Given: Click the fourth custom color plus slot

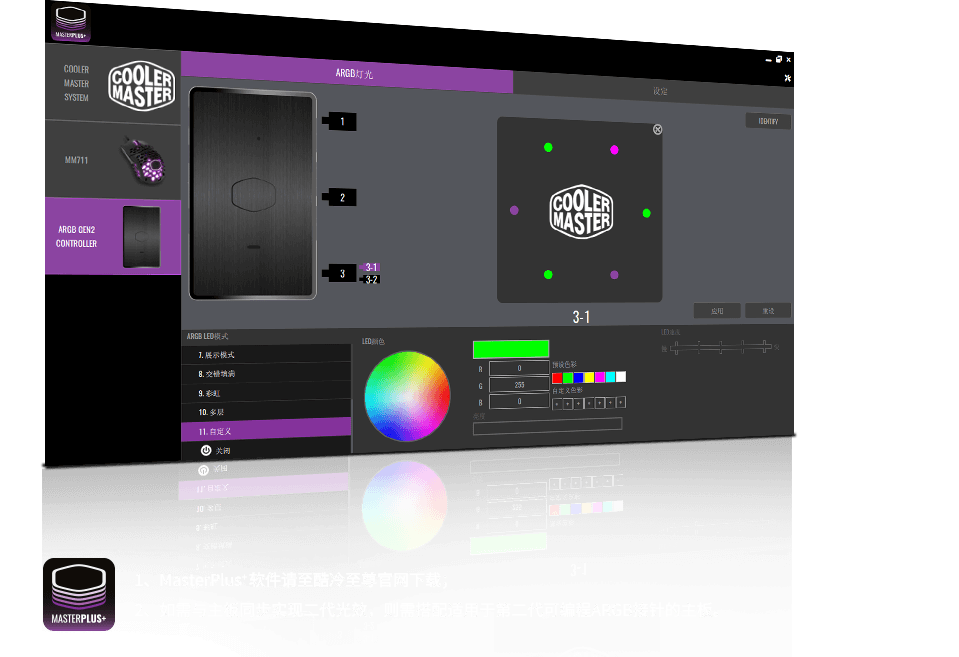Looking at the screenshot, I should (x=589, y=403).
